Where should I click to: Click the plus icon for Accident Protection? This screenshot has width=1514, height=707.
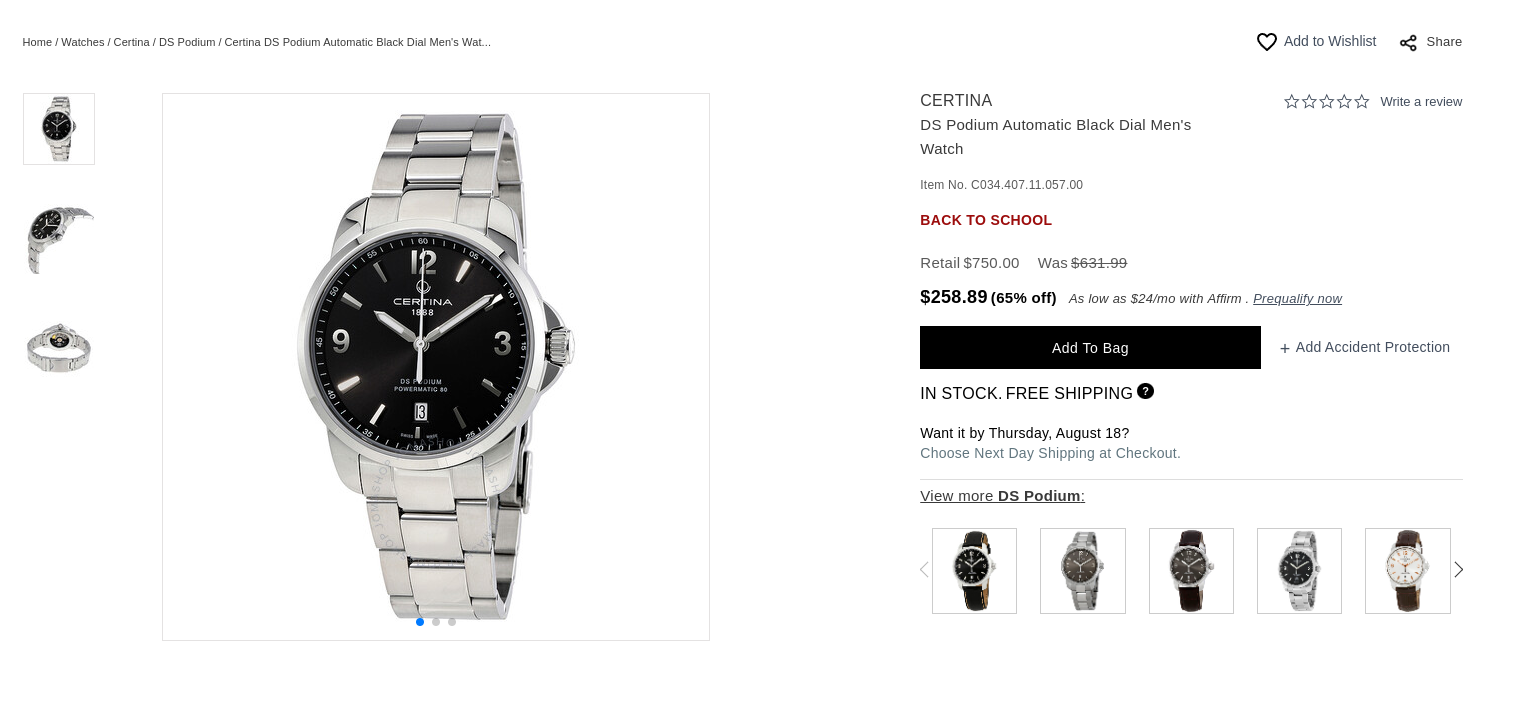[x=1285, y=349]
